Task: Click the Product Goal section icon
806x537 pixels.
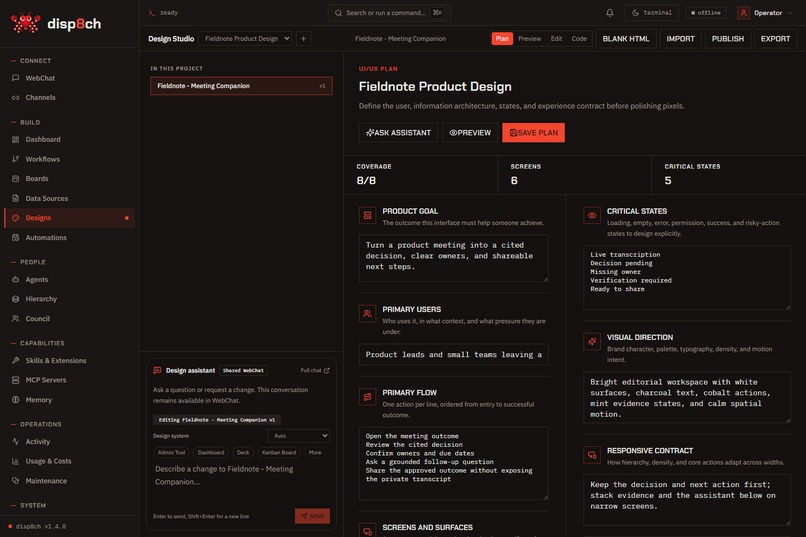Action: pyautogui.click(x=368, y=215)
